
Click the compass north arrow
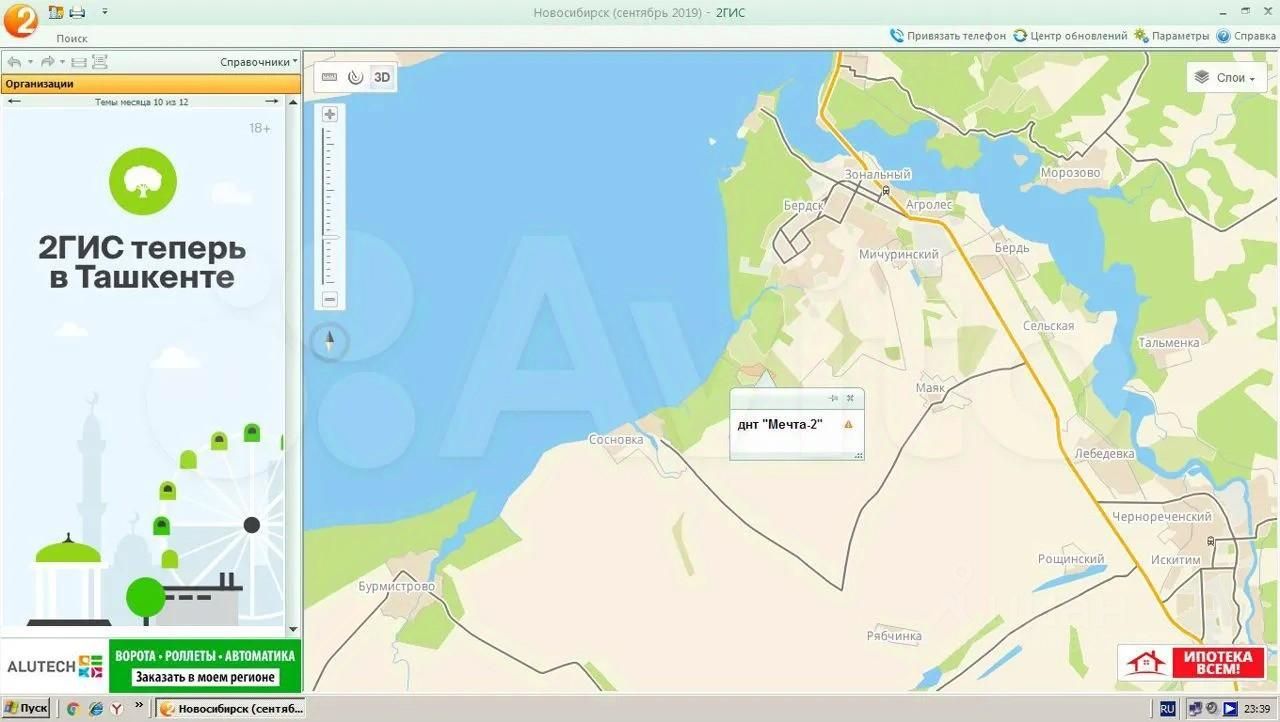(330, 342)
